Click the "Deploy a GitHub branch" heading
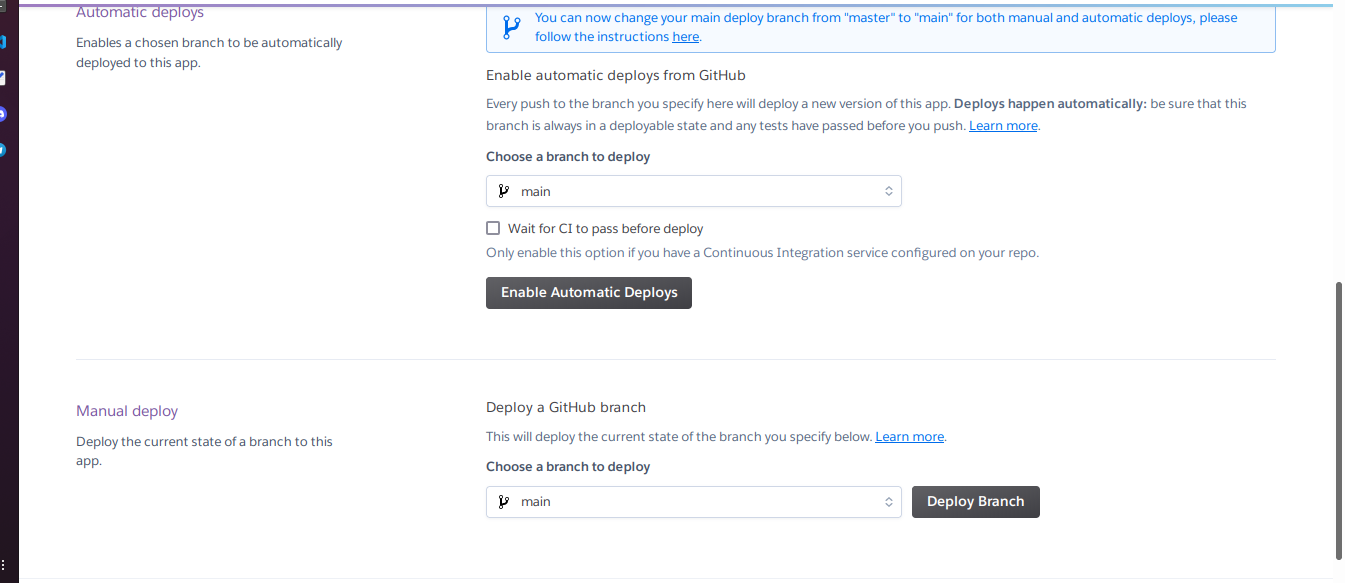Screen dimensions: 1345x583 tap(566, 407)
